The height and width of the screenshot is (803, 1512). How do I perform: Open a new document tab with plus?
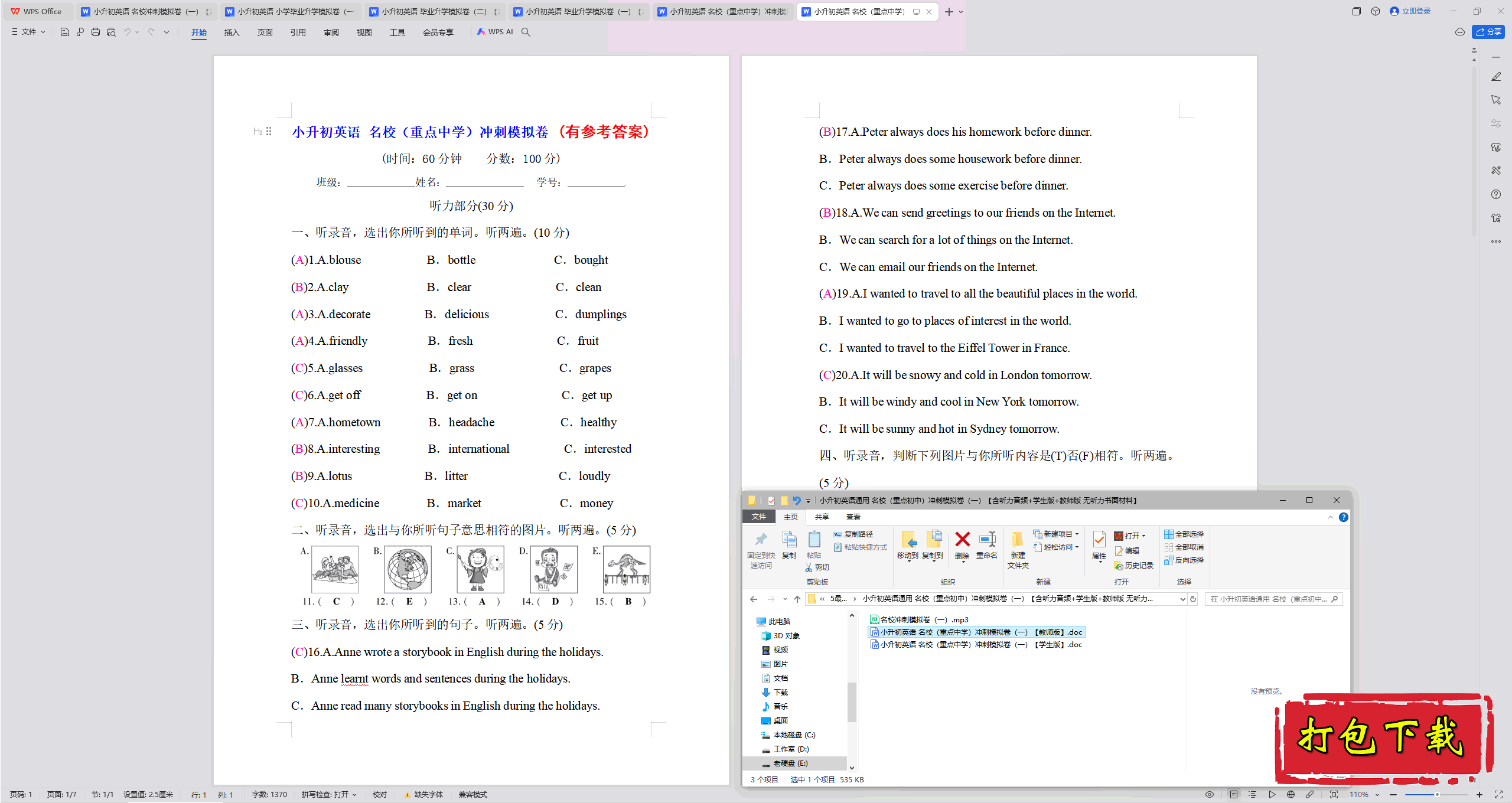949,11
